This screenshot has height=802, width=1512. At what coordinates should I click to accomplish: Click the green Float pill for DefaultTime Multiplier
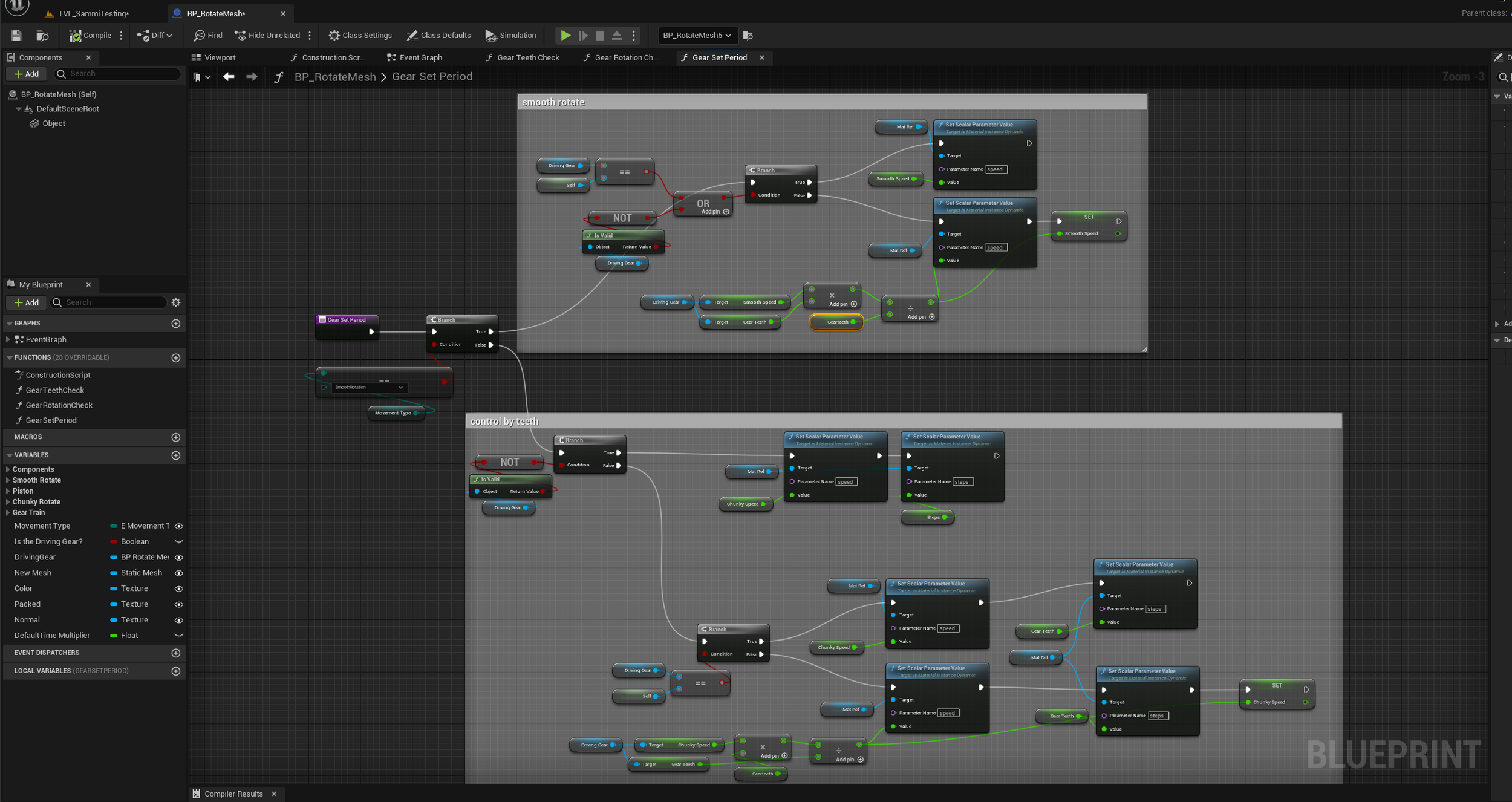pos(114,635)
